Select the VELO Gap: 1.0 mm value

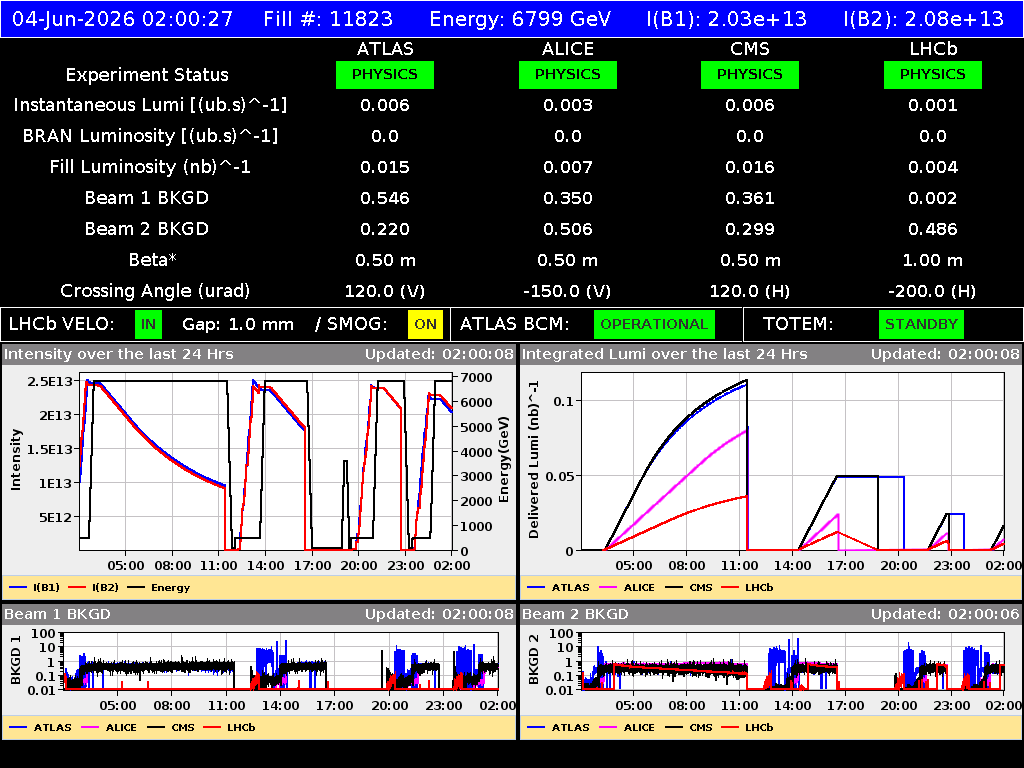coord(238,325)
